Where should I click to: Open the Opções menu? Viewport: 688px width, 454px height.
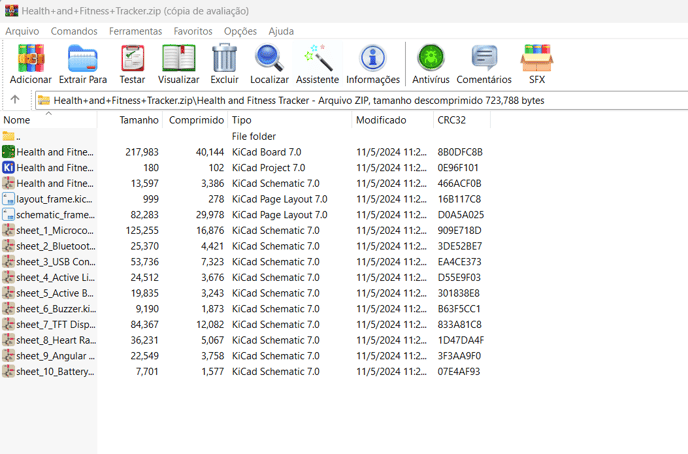click(240, 31)
